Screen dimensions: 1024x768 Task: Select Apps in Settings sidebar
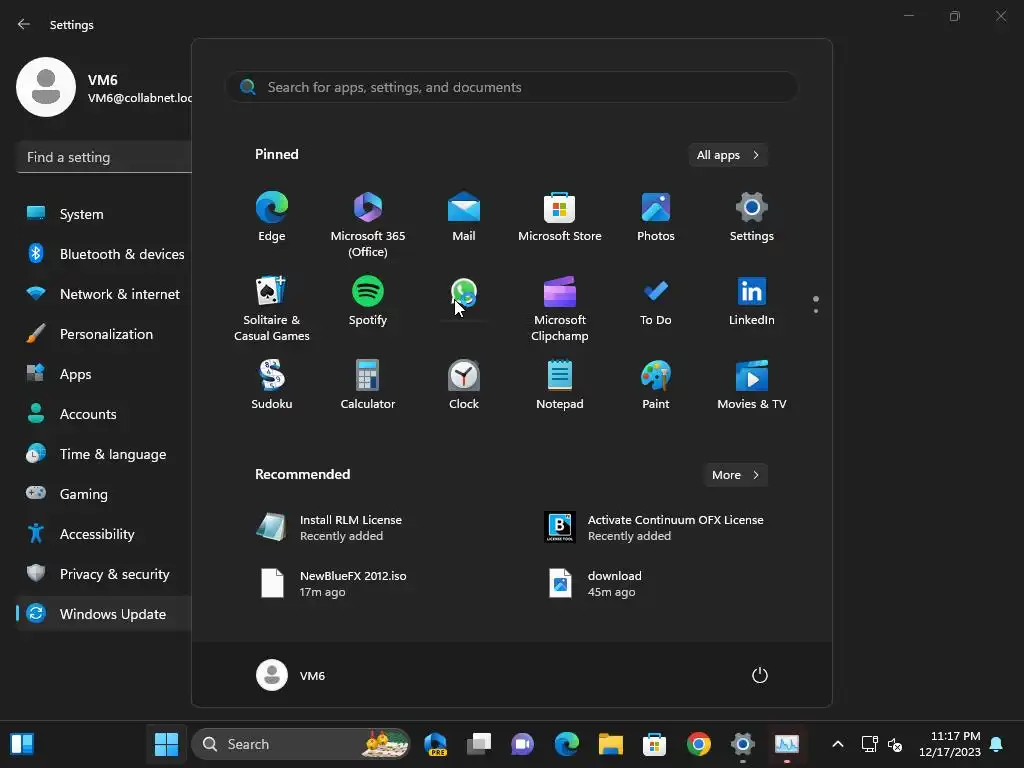(x=104, y=374)
